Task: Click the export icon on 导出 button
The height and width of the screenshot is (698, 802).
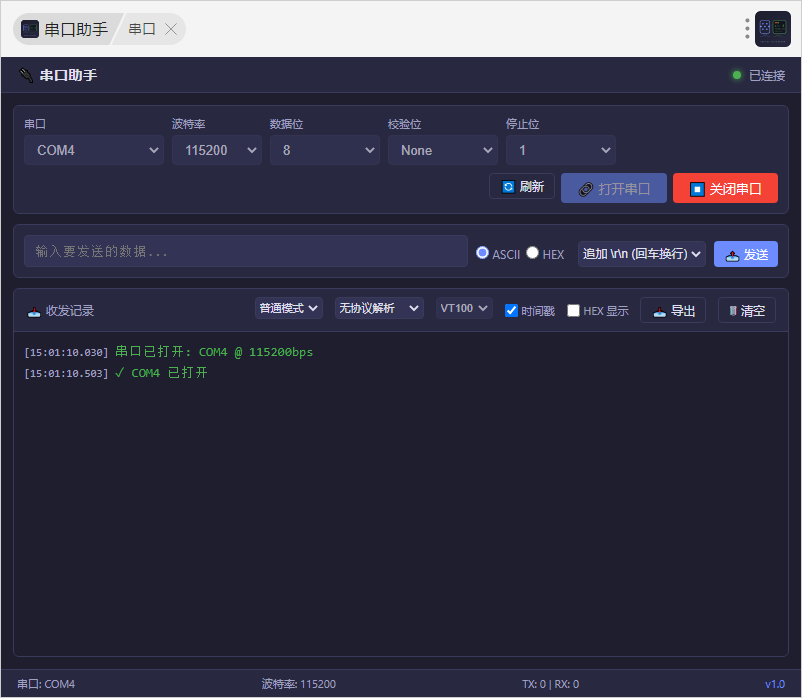Action: click(660, 311)
